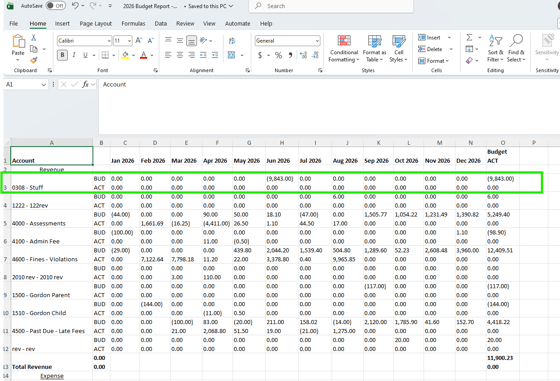
Task: Cut selection with the scissors icon
Action: (34, 37)
